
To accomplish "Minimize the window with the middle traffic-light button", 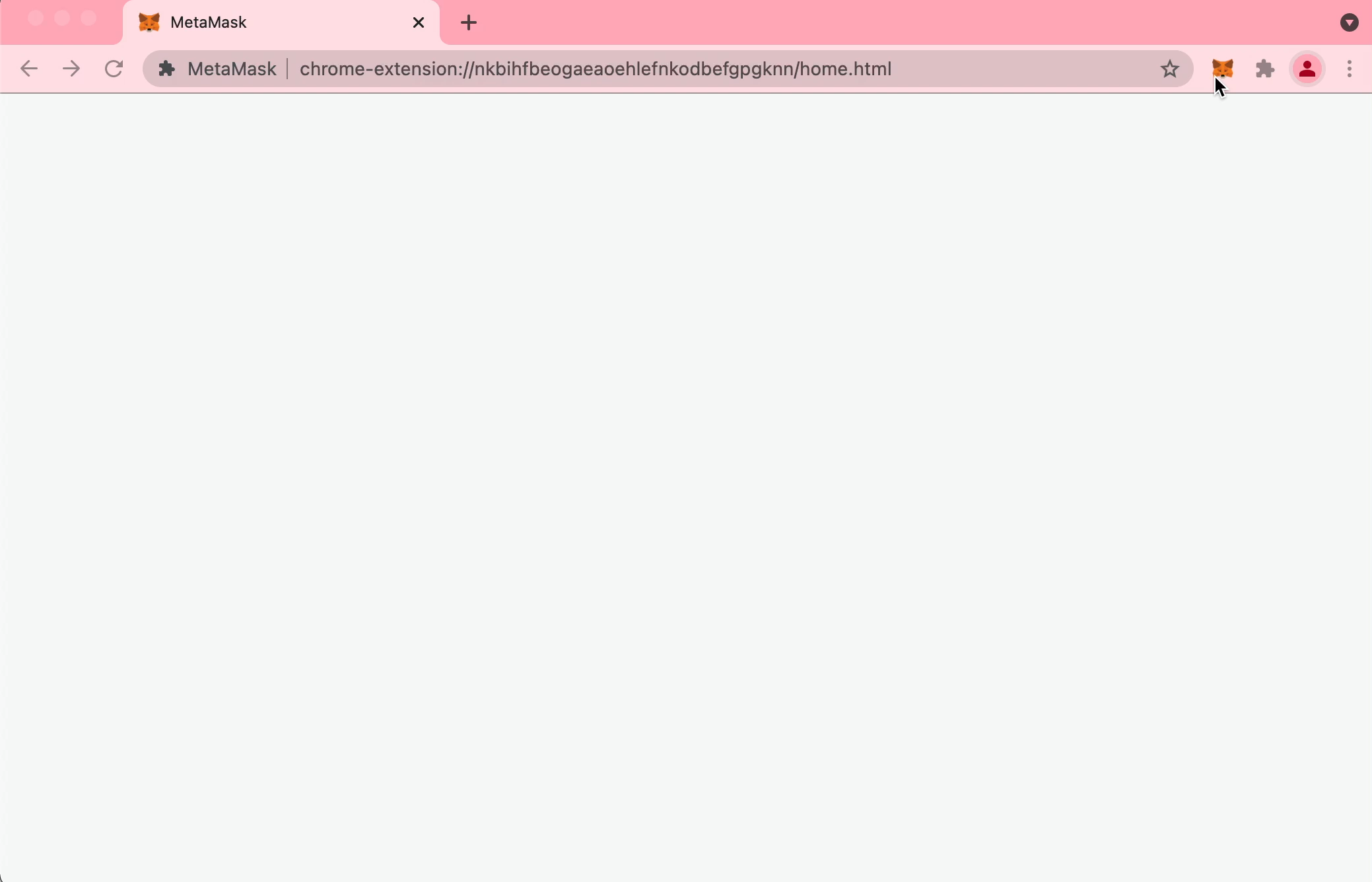I will click(x=62, y=18).
